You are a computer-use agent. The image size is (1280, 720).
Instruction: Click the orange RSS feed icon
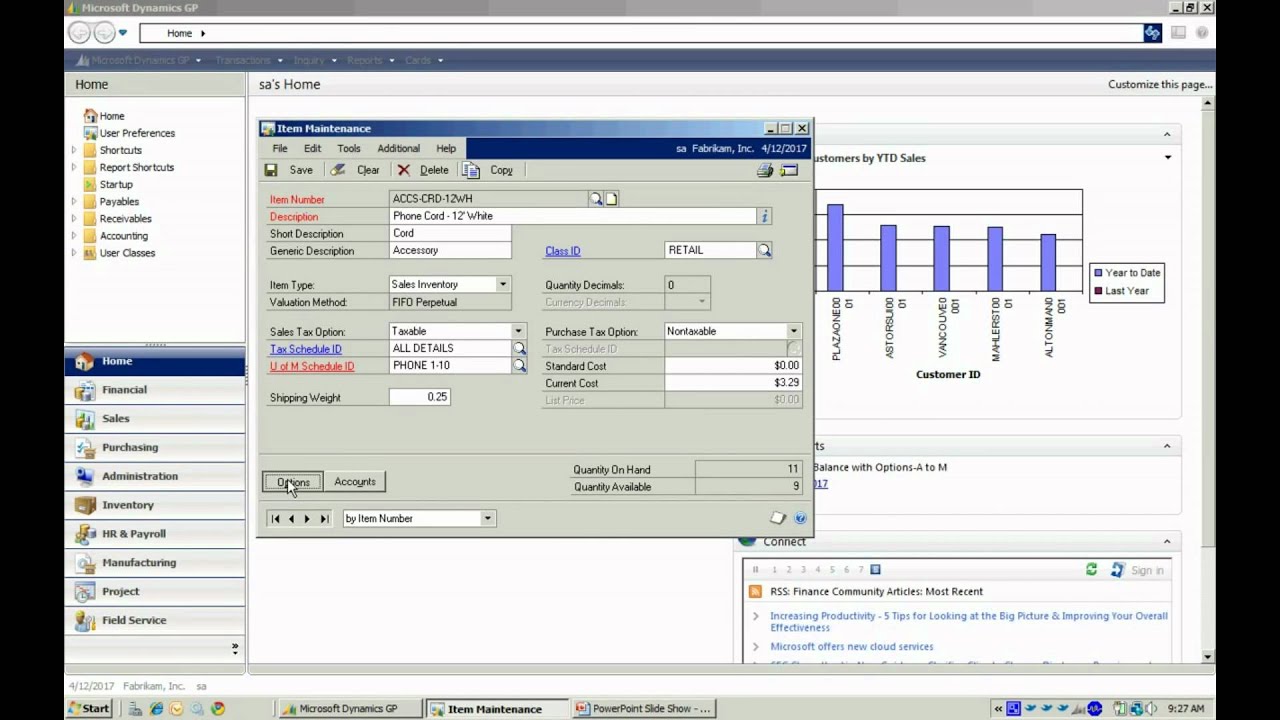755,591
